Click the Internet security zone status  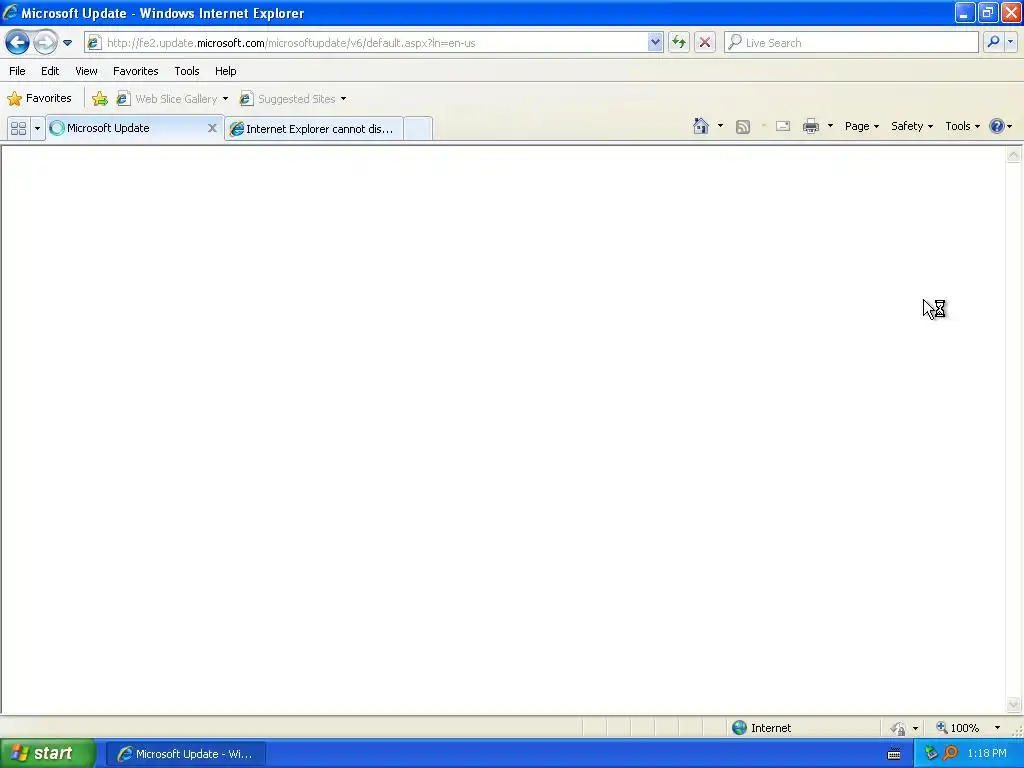(x=761, y=728)
